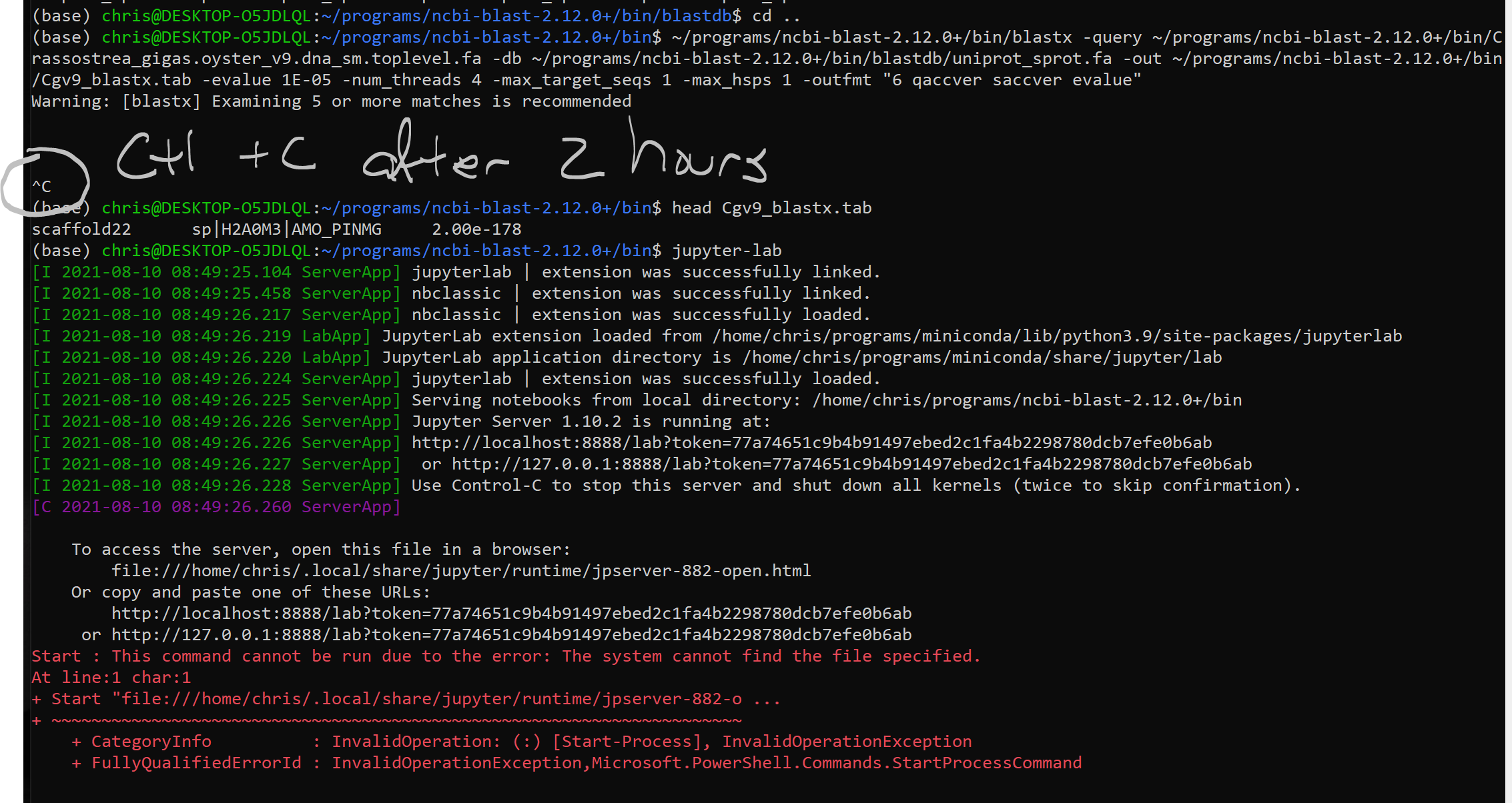Click the ^C interrupt text

click(41, 187)
